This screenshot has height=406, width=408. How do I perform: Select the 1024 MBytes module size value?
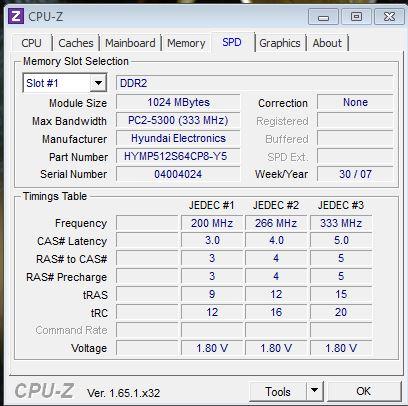click(x=178, y=102)
